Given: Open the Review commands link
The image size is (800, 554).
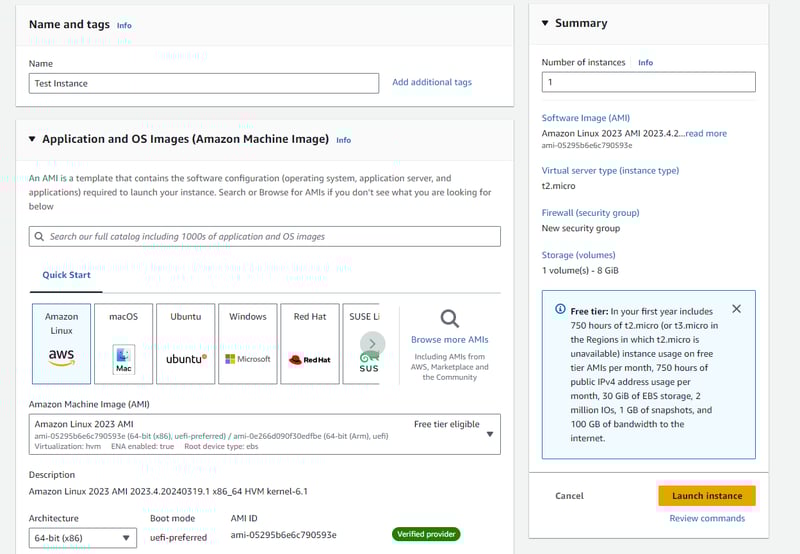Looking at the screenshot, I should [707, 518].
